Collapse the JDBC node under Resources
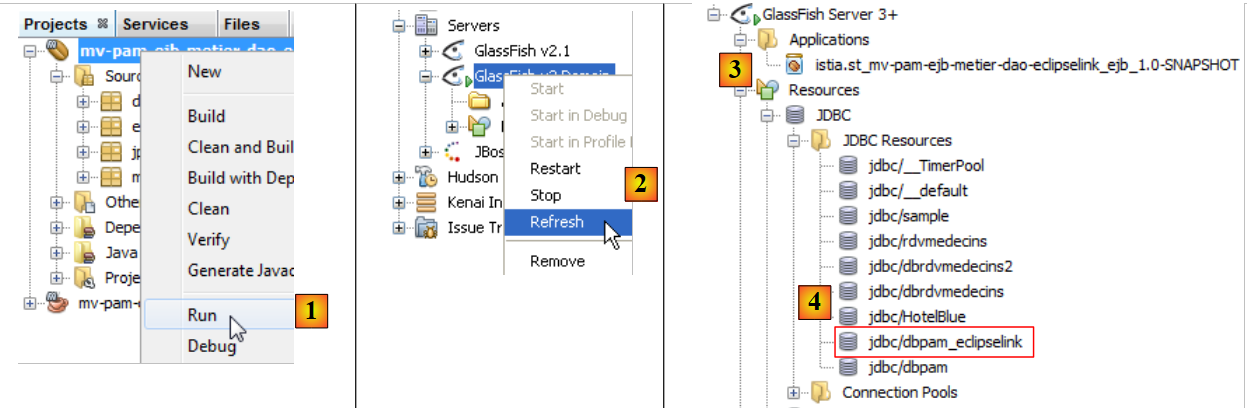This screenshot has height=408, width=1247. [769, 116]
